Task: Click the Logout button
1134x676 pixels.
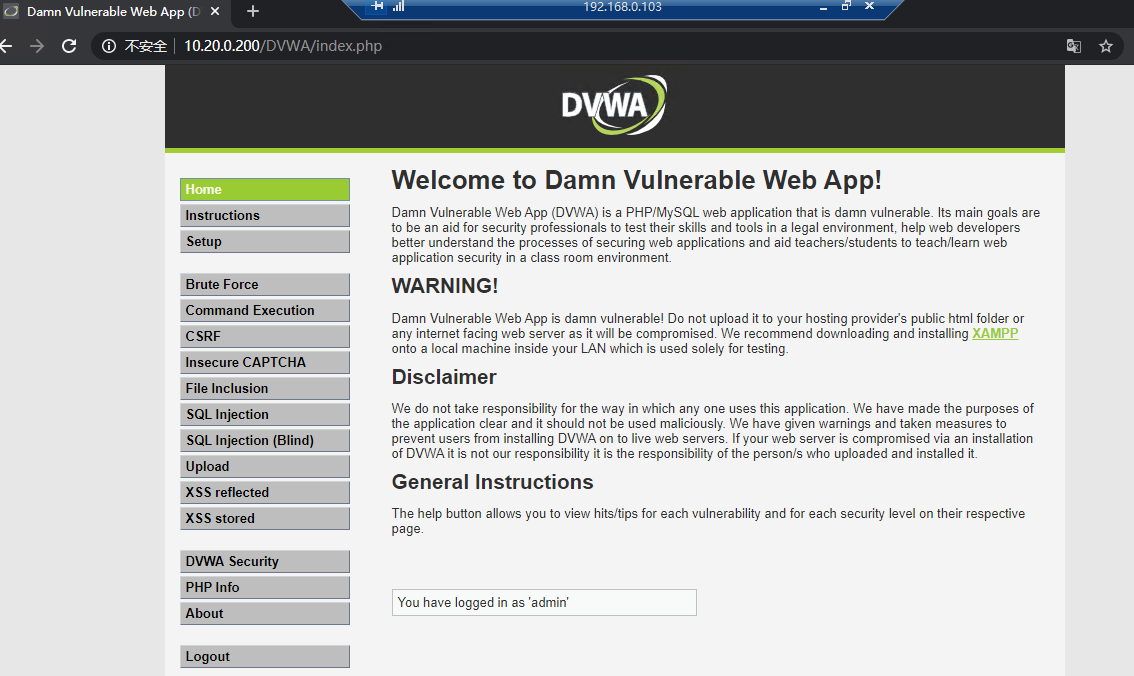Action: (265, 656)
